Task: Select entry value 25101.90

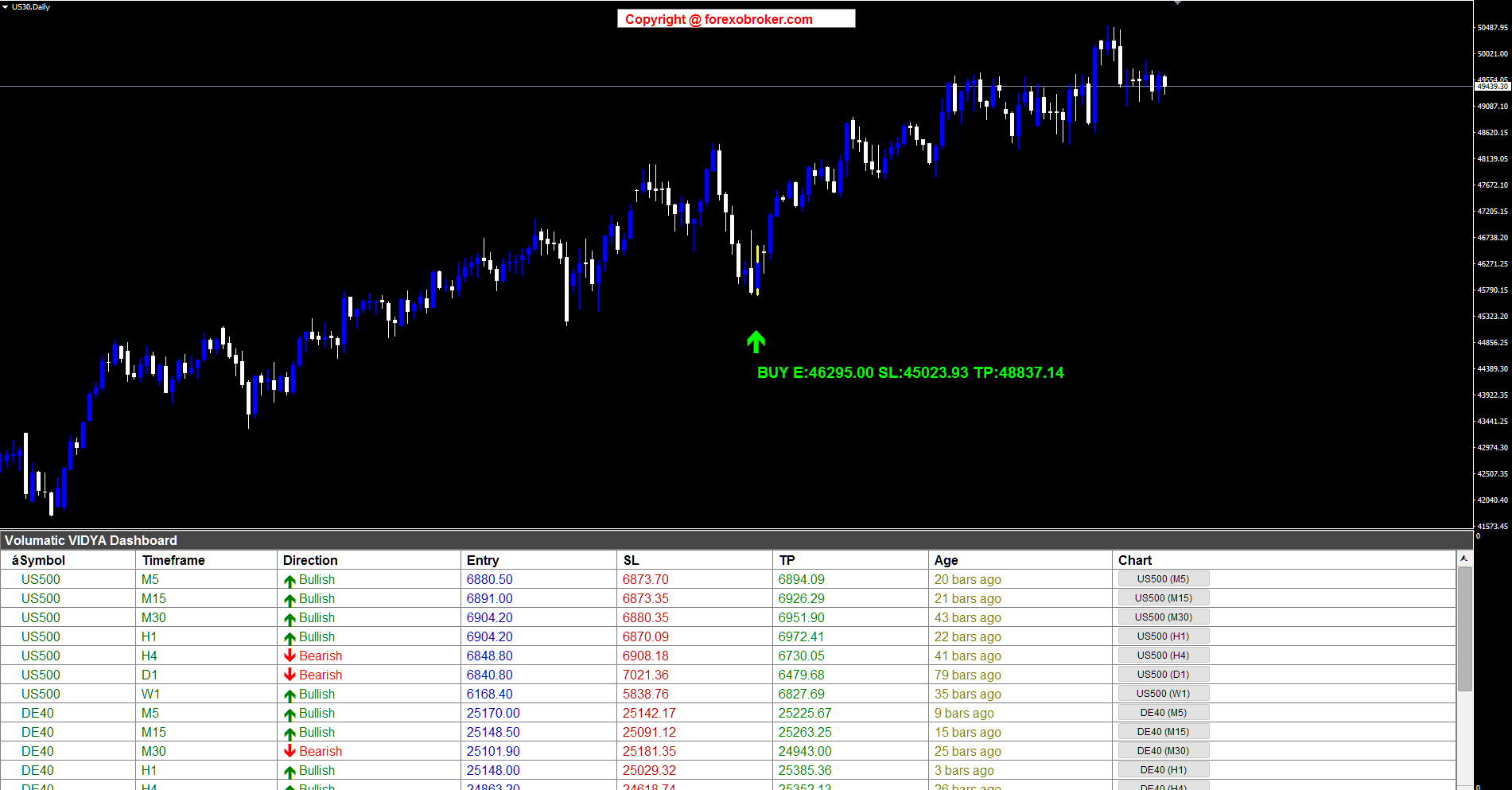Action: 493,751
